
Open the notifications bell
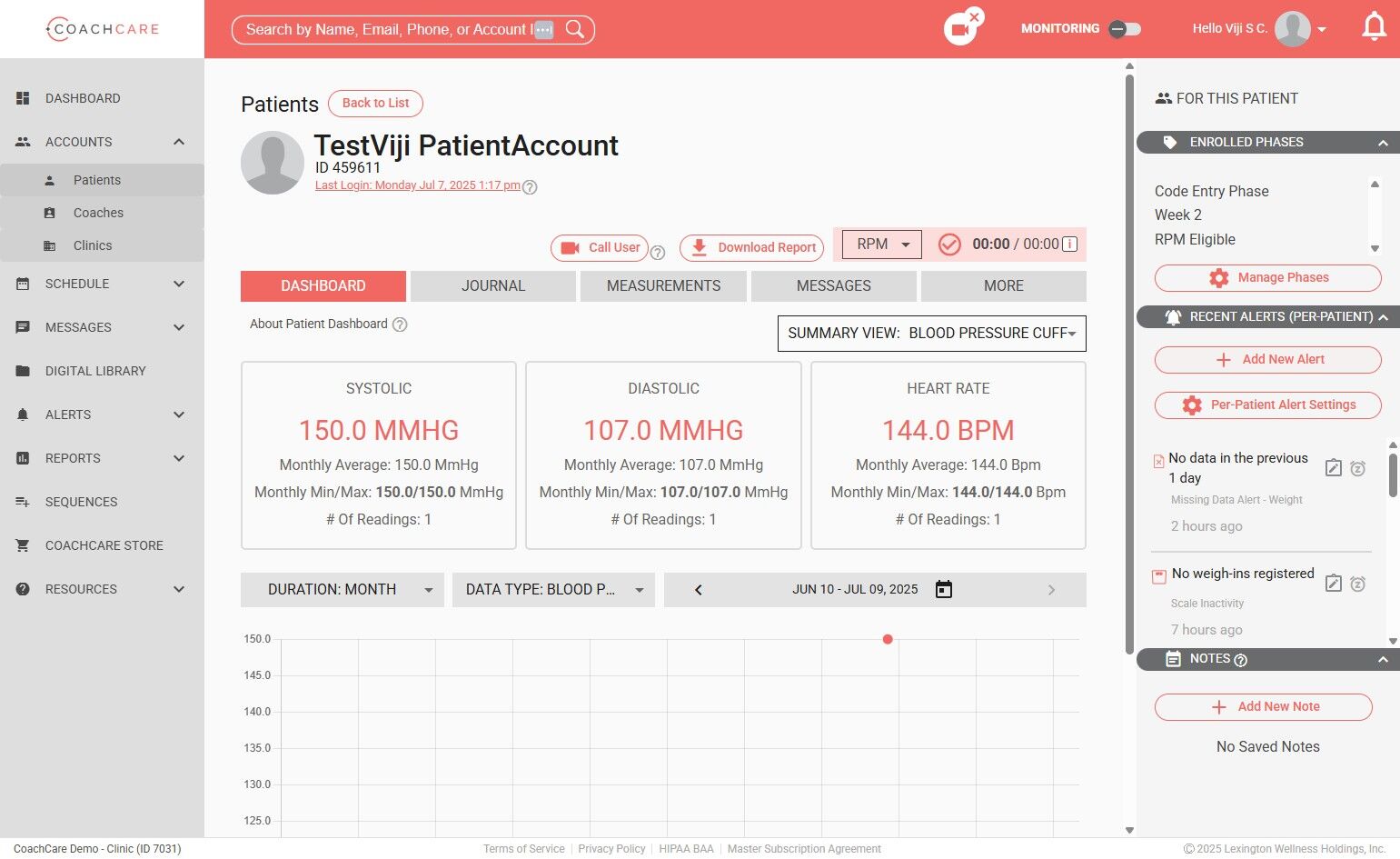1374,27
